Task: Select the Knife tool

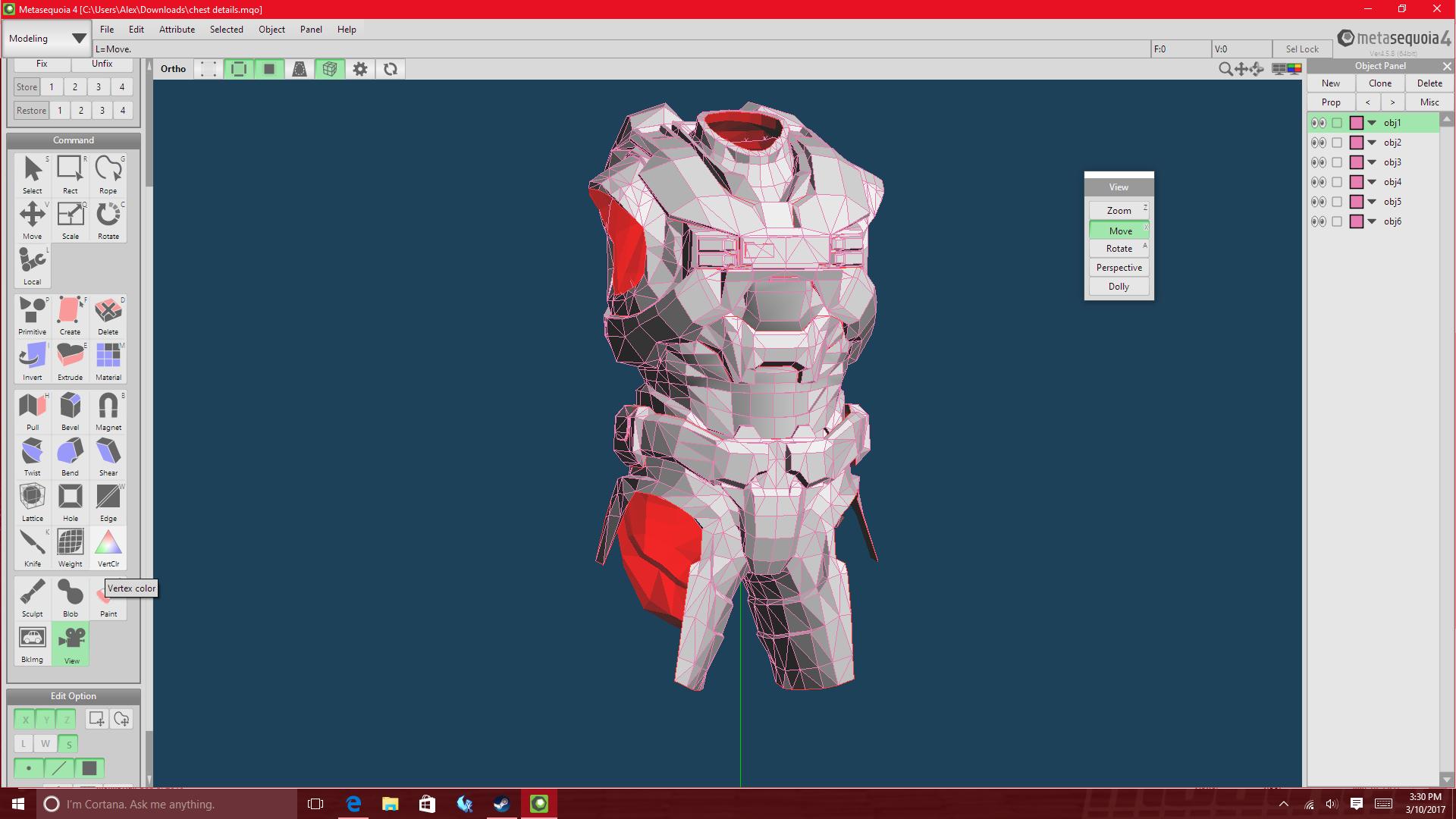Action: (33, 548)
